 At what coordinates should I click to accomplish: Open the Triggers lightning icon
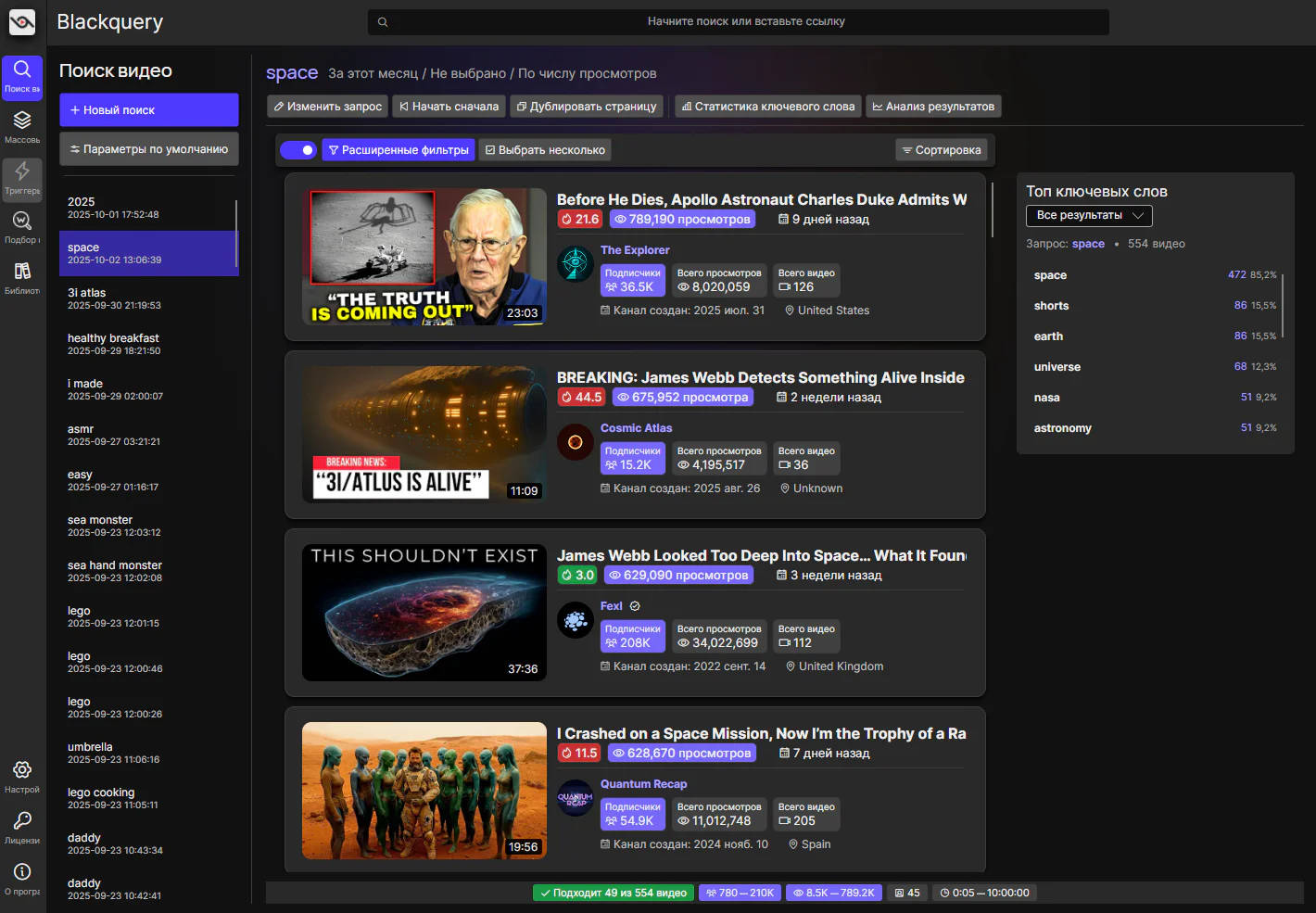[22, 177]
